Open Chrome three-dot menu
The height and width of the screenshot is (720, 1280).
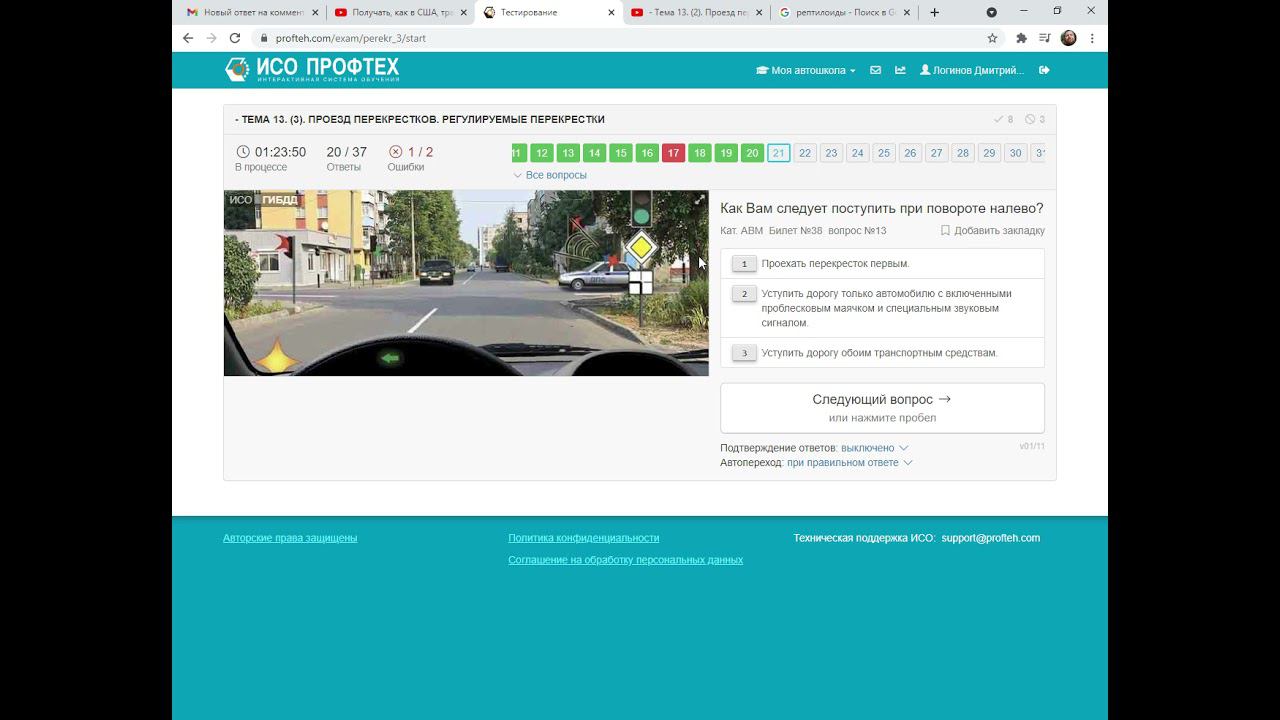pyautogui.click(x=1092, y=38)
